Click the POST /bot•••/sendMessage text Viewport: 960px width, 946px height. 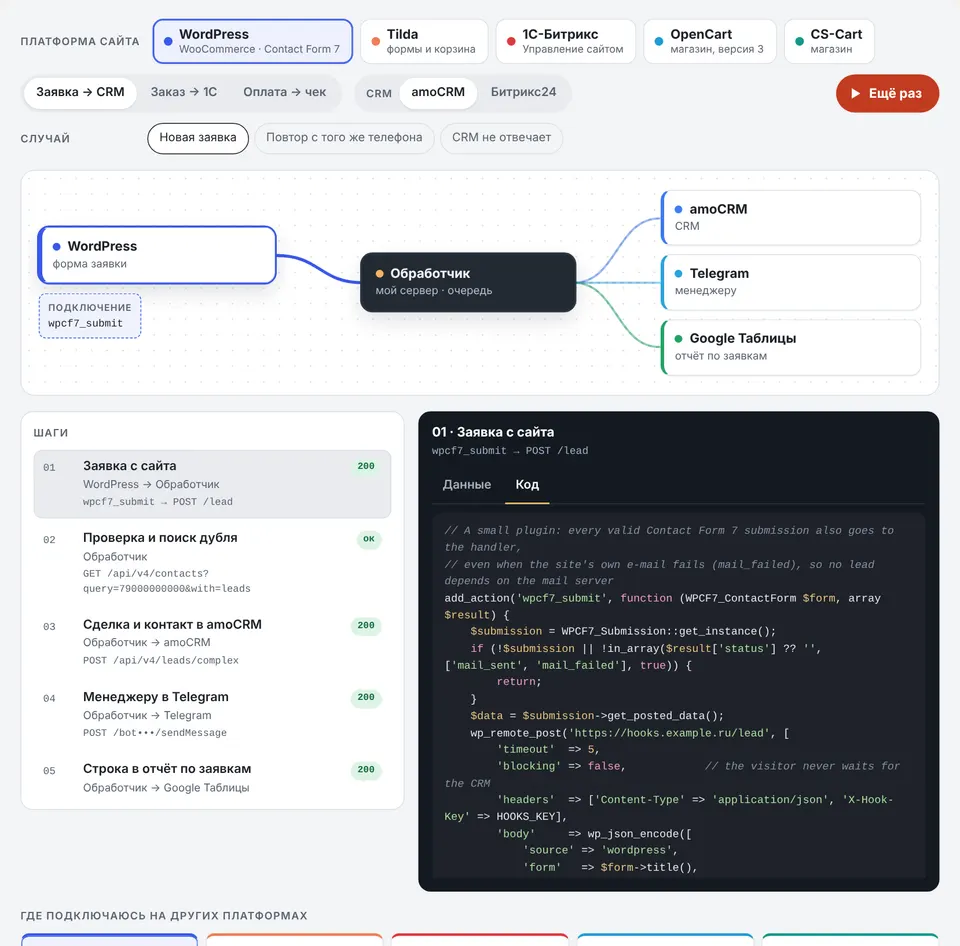155,733
